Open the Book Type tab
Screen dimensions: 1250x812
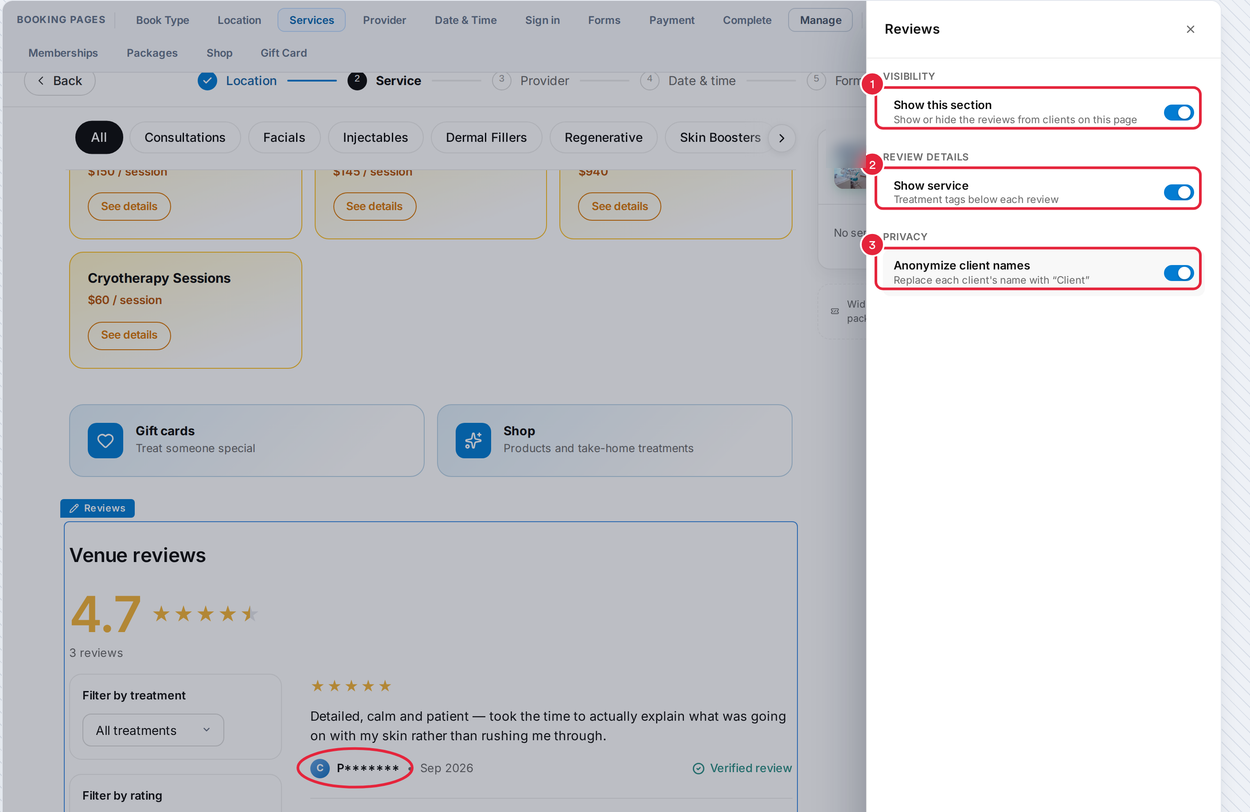point(162,20)
